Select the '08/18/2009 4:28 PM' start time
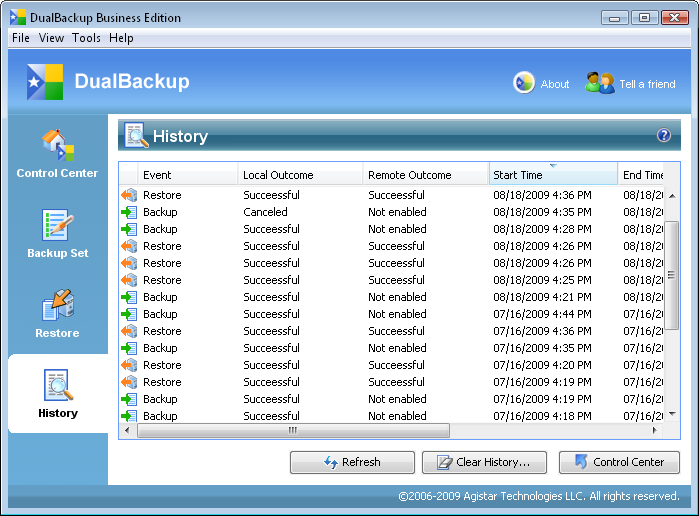This screenshot has height=516, width=699. [x=542, y=229]
